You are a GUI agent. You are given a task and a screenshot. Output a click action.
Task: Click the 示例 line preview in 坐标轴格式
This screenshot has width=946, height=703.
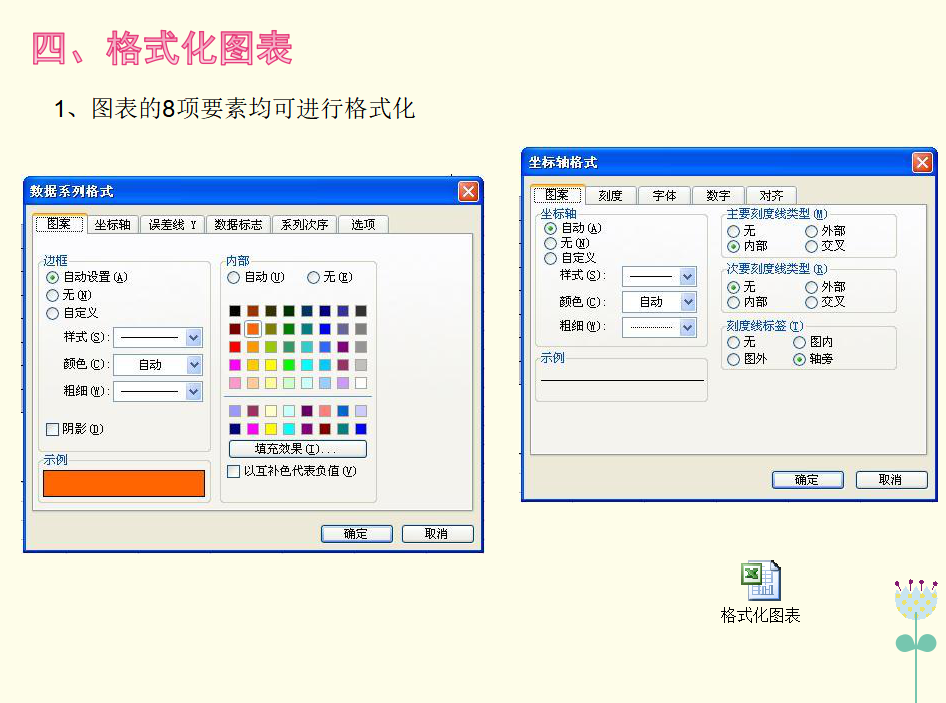(x=621, y=380)
